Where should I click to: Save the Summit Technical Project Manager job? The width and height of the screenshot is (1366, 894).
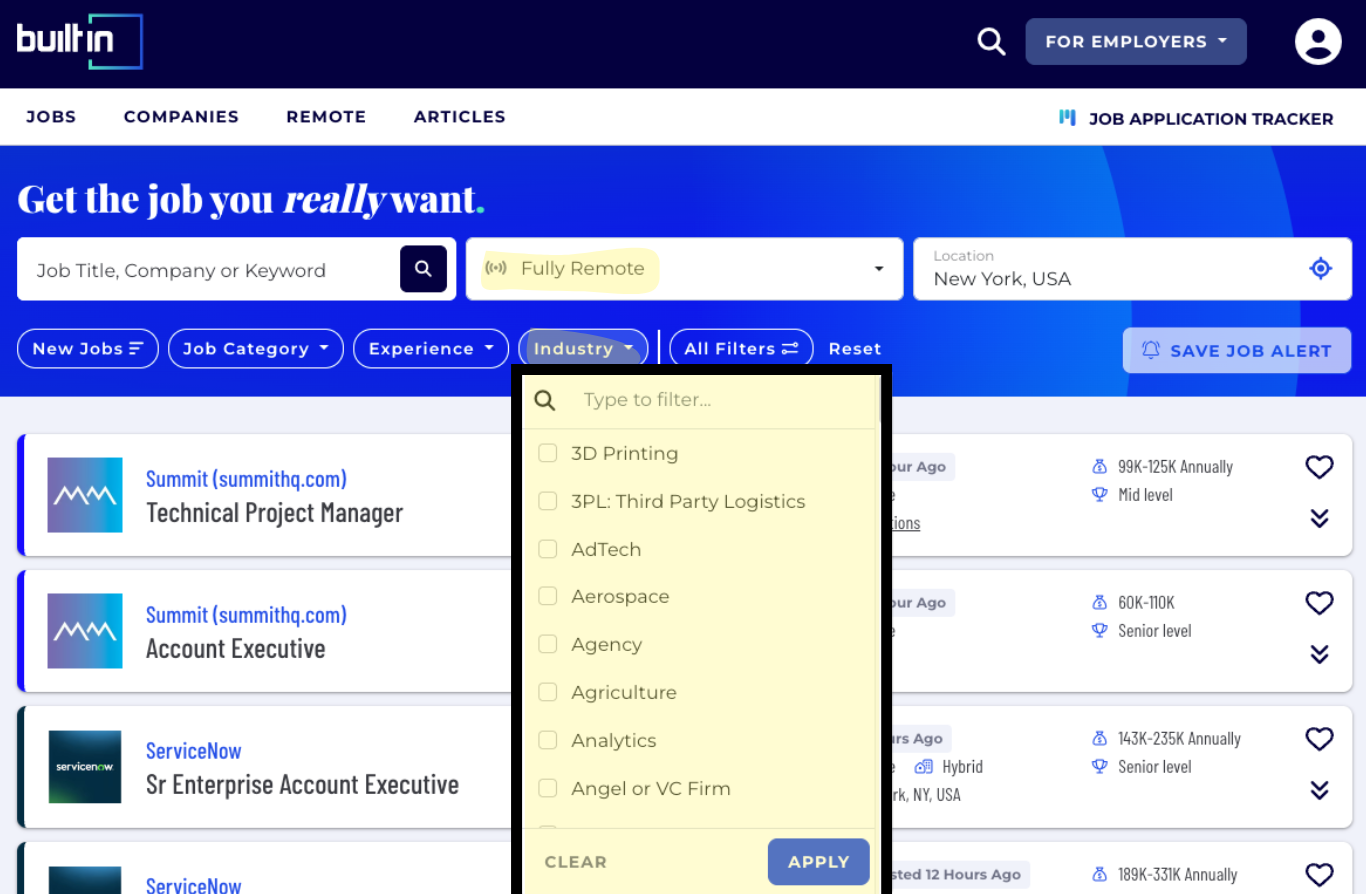(x=1319, y=467)
